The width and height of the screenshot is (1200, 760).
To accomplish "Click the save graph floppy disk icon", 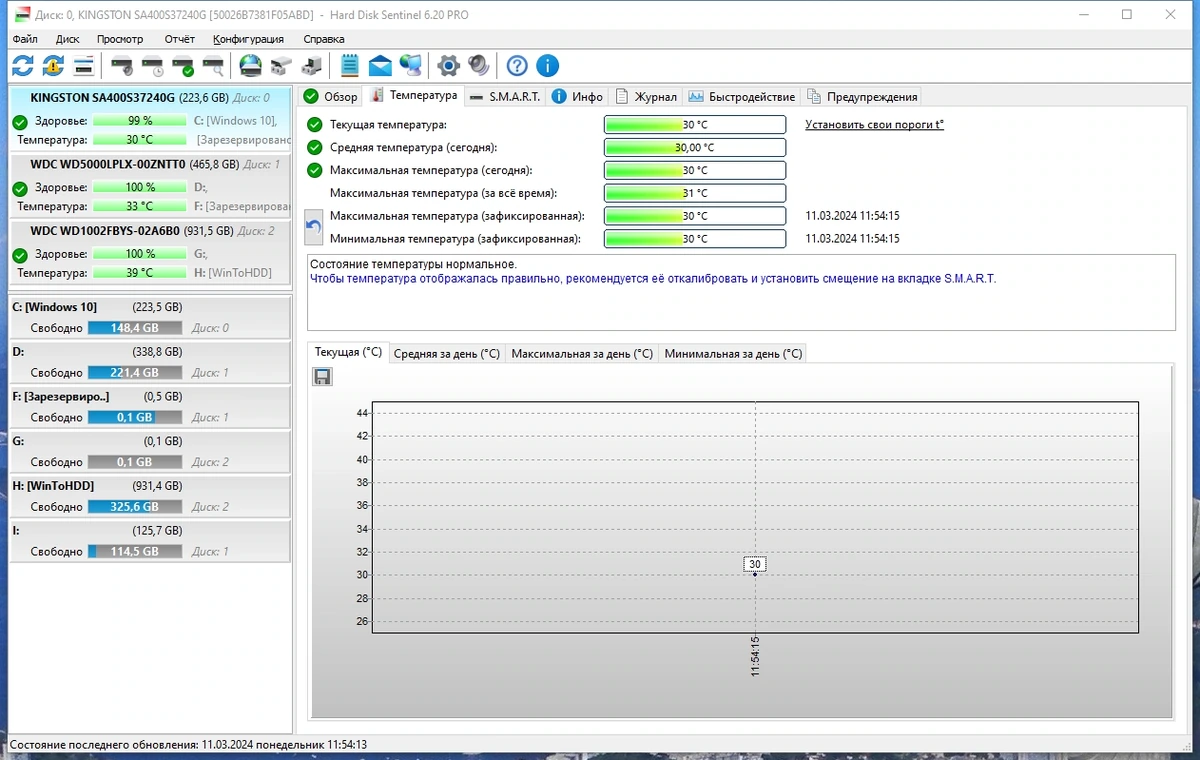I will click(322, 377).
